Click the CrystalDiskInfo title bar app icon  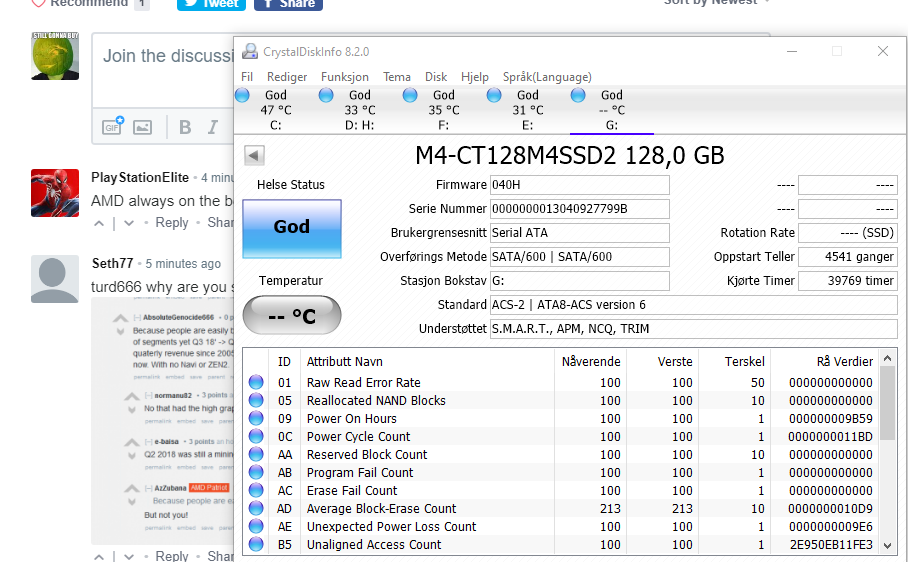click(x=250, y=51)
